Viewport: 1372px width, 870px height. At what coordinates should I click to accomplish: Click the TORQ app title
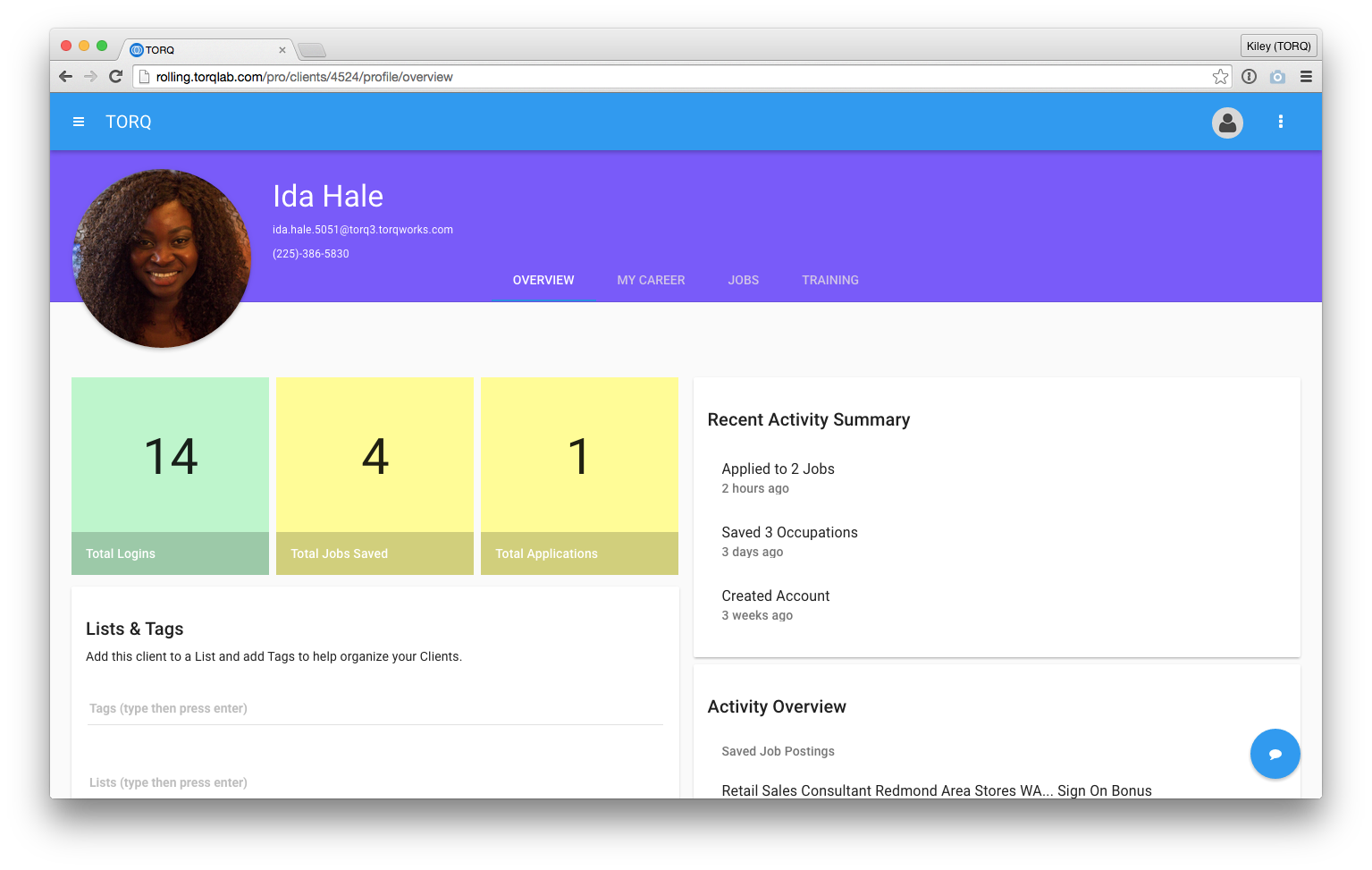click(129, 122)
